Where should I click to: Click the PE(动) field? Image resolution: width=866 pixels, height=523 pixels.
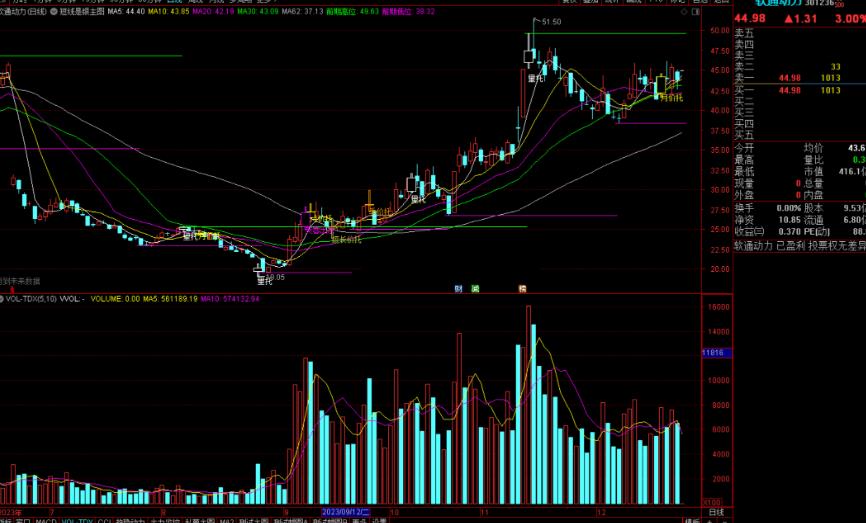point(835,232)
